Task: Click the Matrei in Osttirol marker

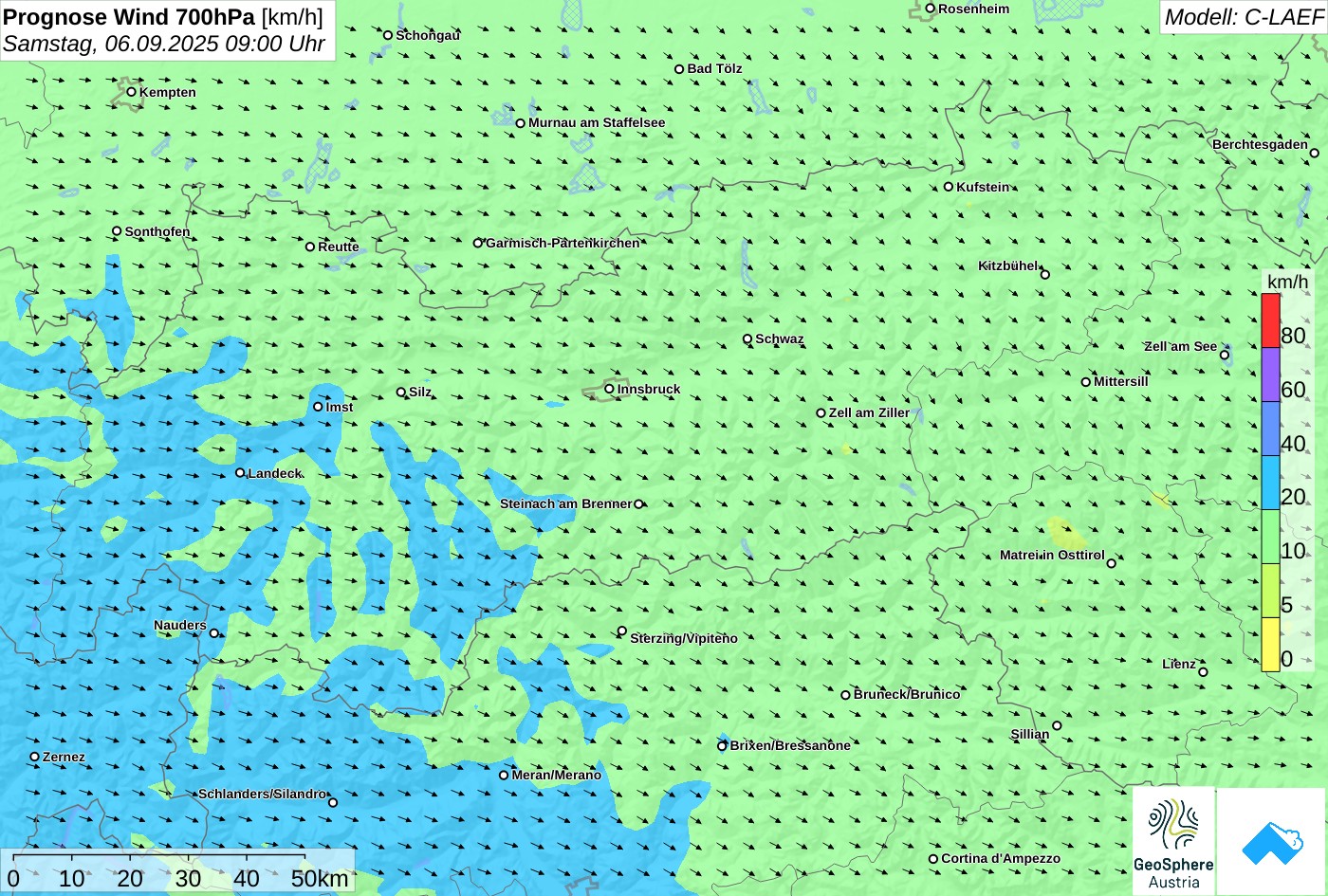Action: pyautogui.click(x=1112, y=563)
